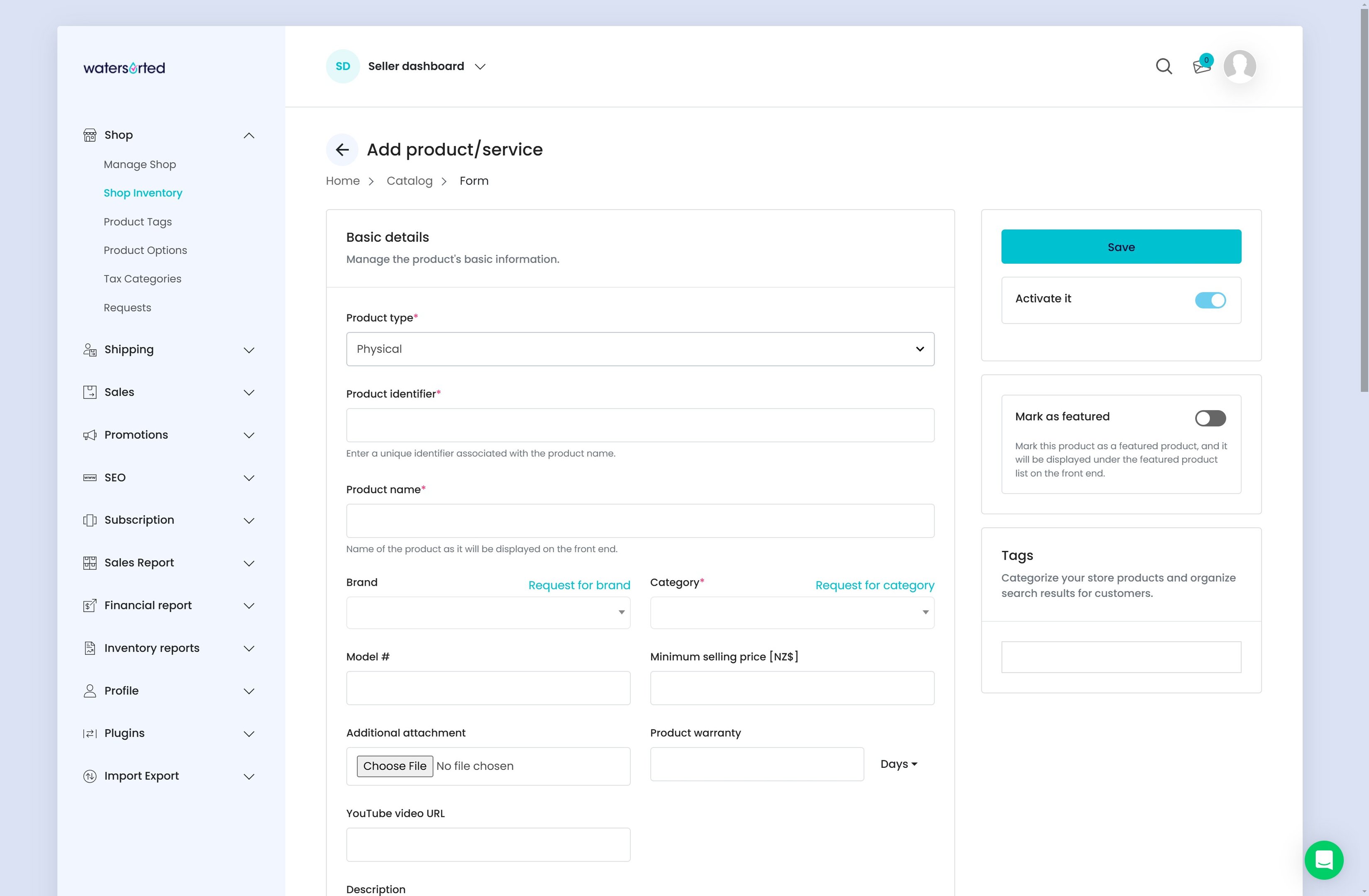Image resolution: width=1369 pixels, height=896 pixels.
Task: Disable the Activate it toggle
Action: (1210, 300)
